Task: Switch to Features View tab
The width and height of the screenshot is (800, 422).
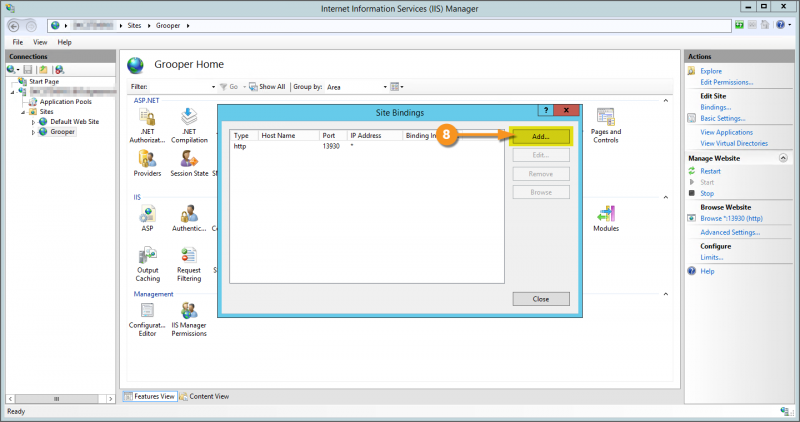Action: (149, 396)
